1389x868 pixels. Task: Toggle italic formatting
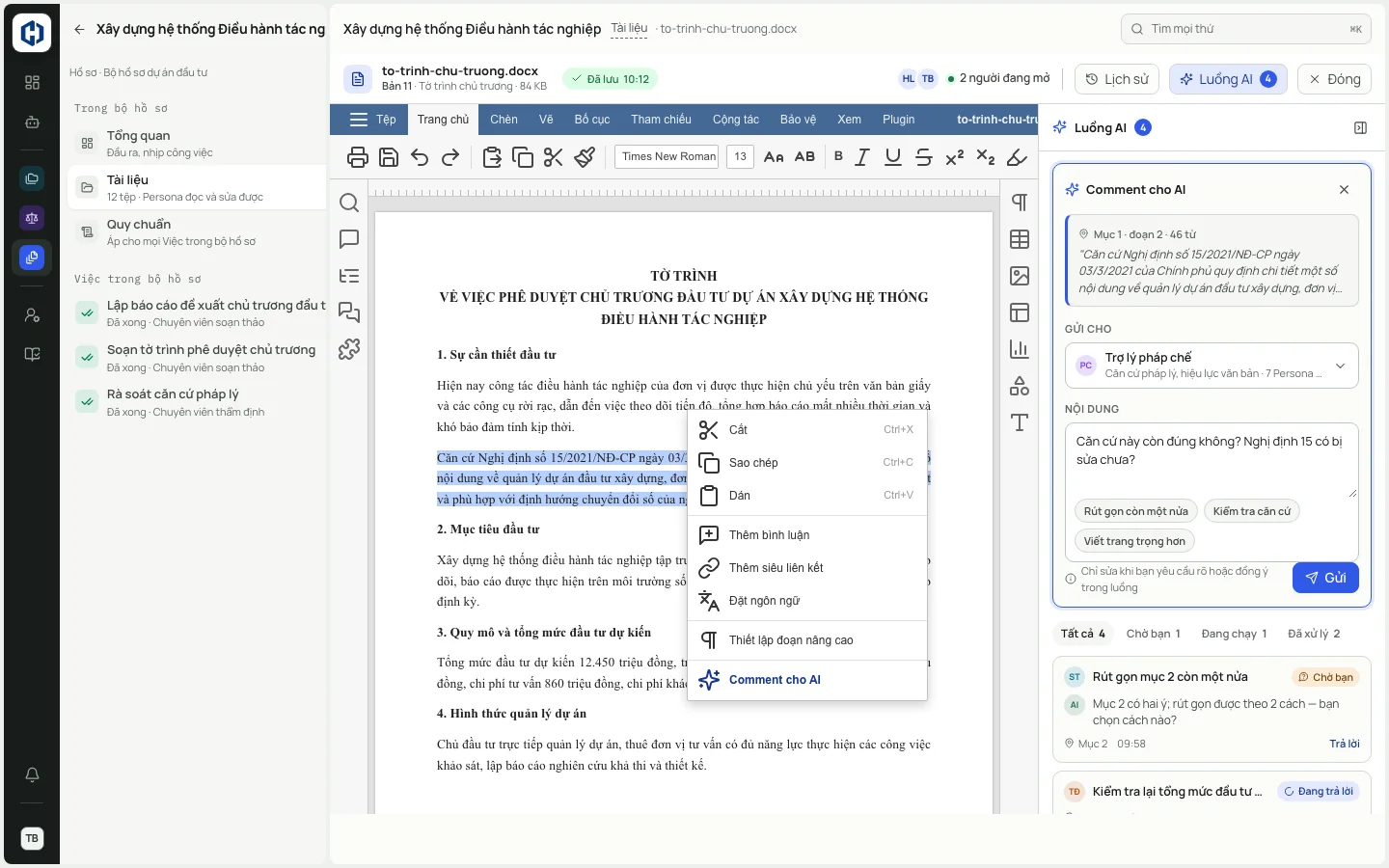click(862, 157)
